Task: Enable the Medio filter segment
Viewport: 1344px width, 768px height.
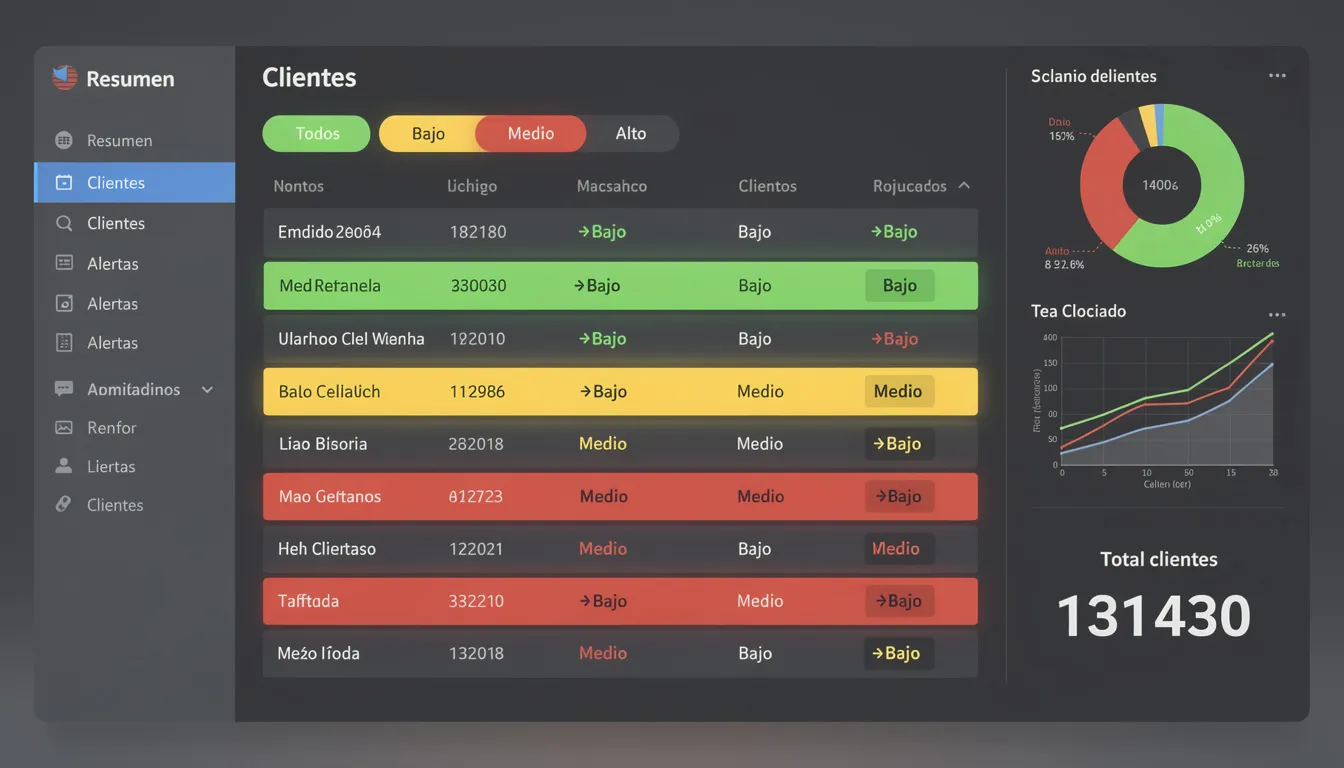Action: (x=530, y=133)
